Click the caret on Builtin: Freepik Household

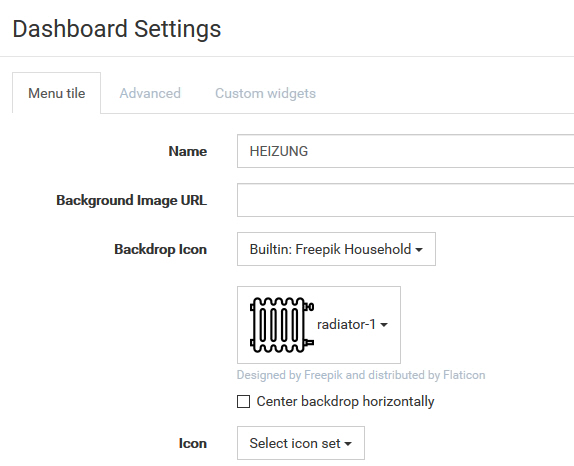(419, 250)
